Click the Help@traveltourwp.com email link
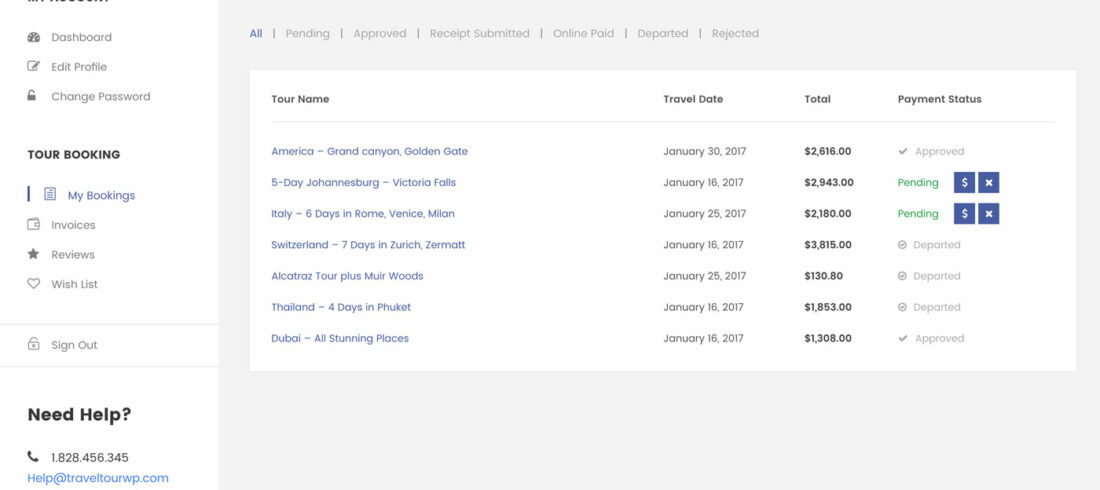1100x490 pixels. (x=98, y=478)
